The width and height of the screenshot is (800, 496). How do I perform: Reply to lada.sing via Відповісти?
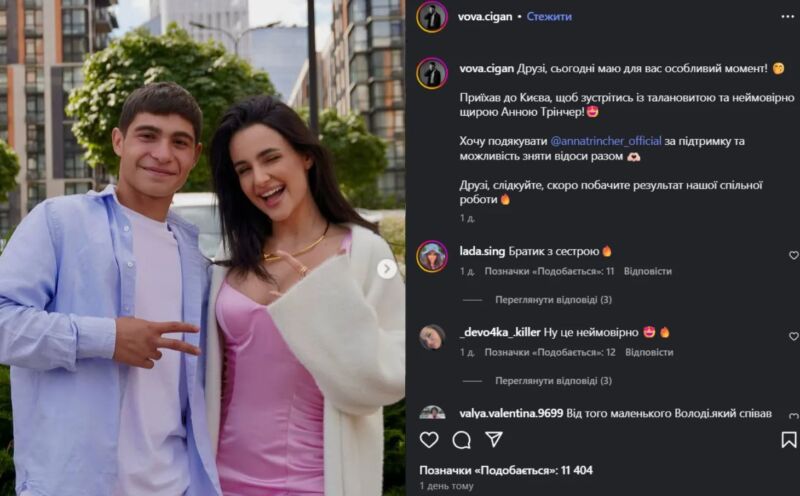click(x=647, y=271)
